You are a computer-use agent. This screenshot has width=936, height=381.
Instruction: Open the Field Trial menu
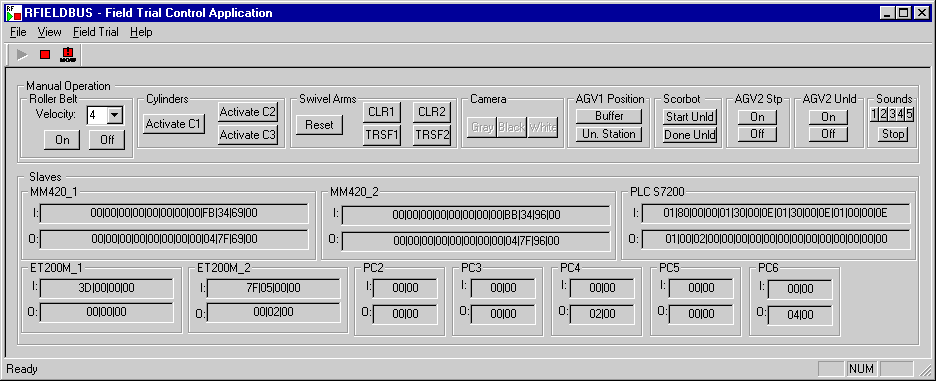96,32
